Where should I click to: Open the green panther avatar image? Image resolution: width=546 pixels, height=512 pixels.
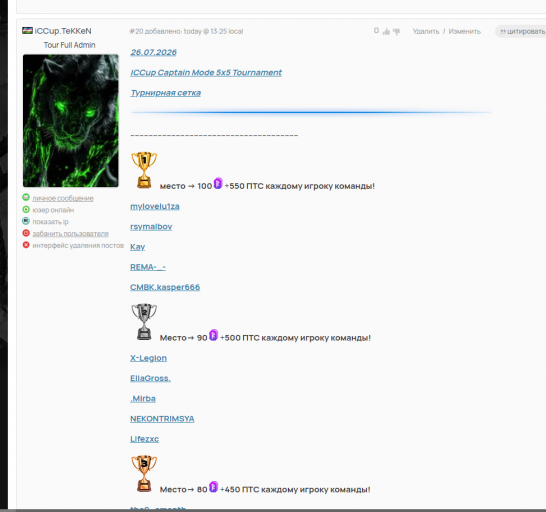[x=71, y=121]
